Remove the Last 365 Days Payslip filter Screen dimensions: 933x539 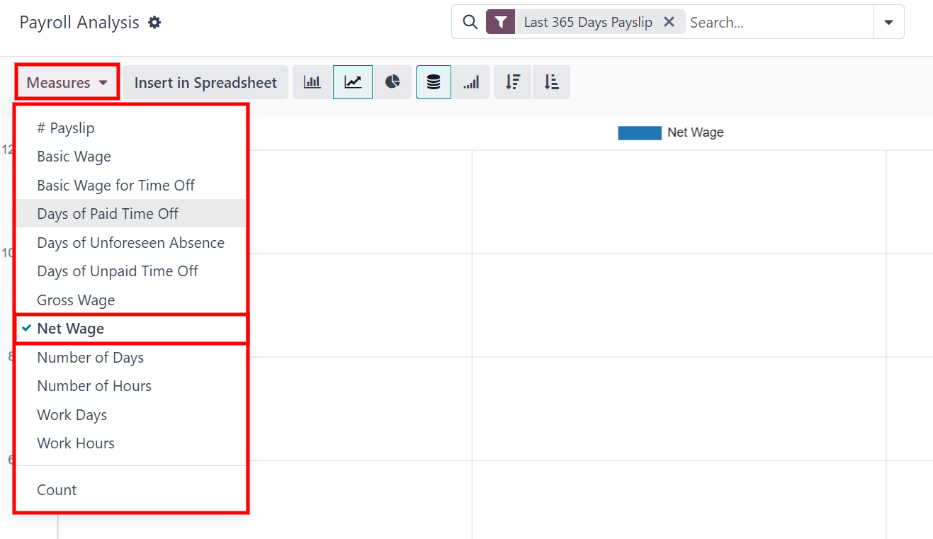(x=669, y=22)
